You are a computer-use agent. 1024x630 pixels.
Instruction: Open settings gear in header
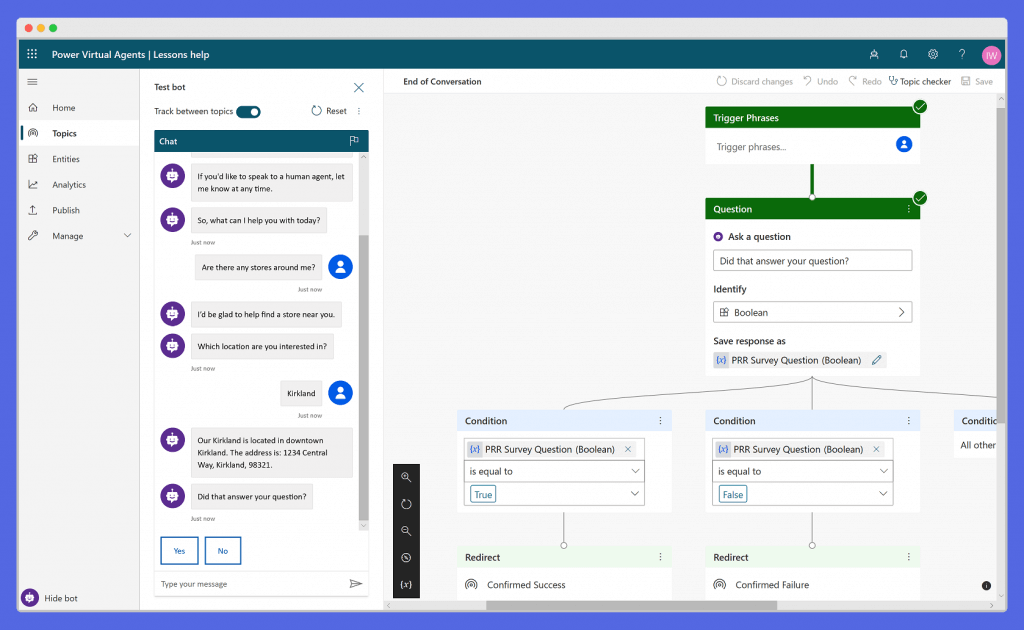pos(933,55)
